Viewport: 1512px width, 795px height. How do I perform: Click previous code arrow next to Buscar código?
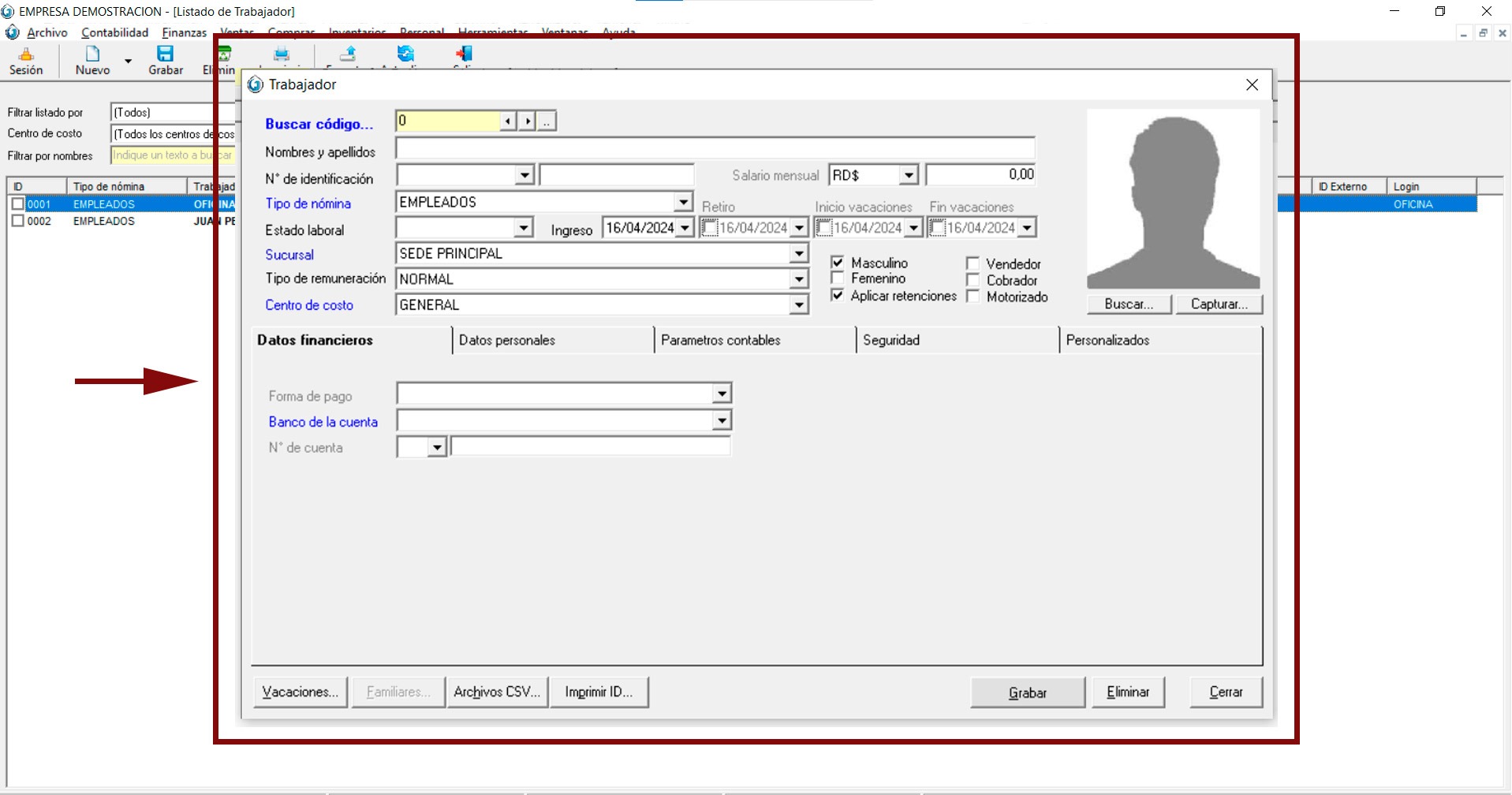pyautogui.click(x=509, y=121)
